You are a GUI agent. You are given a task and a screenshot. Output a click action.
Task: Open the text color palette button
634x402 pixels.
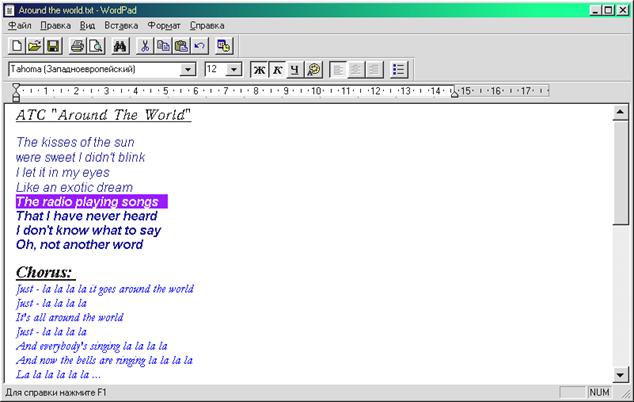click(314, 70)
